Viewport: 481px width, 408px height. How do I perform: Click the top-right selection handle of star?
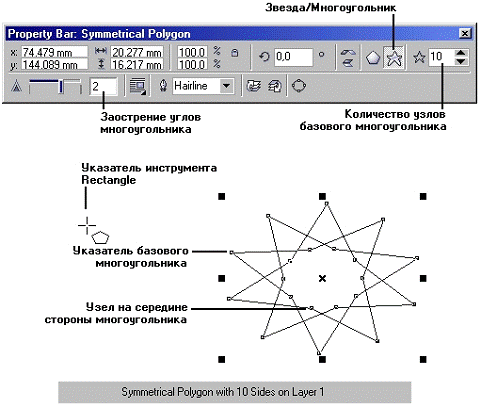click(x=423, y=196)
